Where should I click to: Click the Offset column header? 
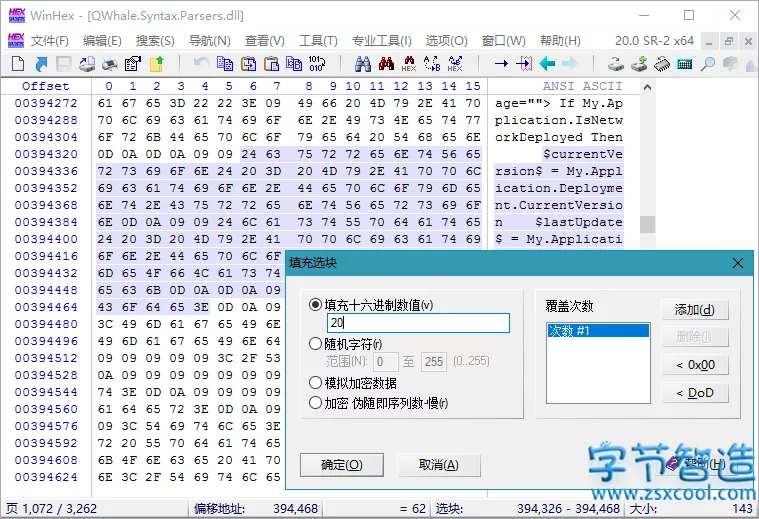(x=46, y=86)
